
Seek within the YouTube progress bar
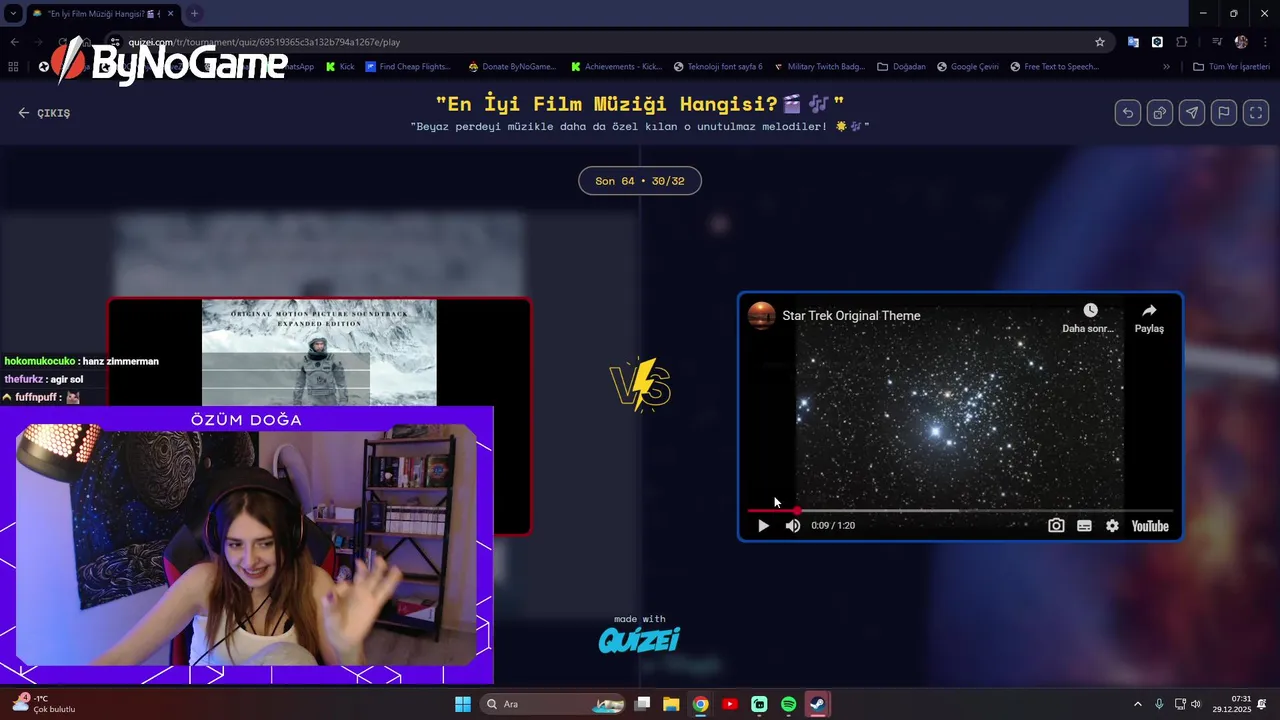960,510
